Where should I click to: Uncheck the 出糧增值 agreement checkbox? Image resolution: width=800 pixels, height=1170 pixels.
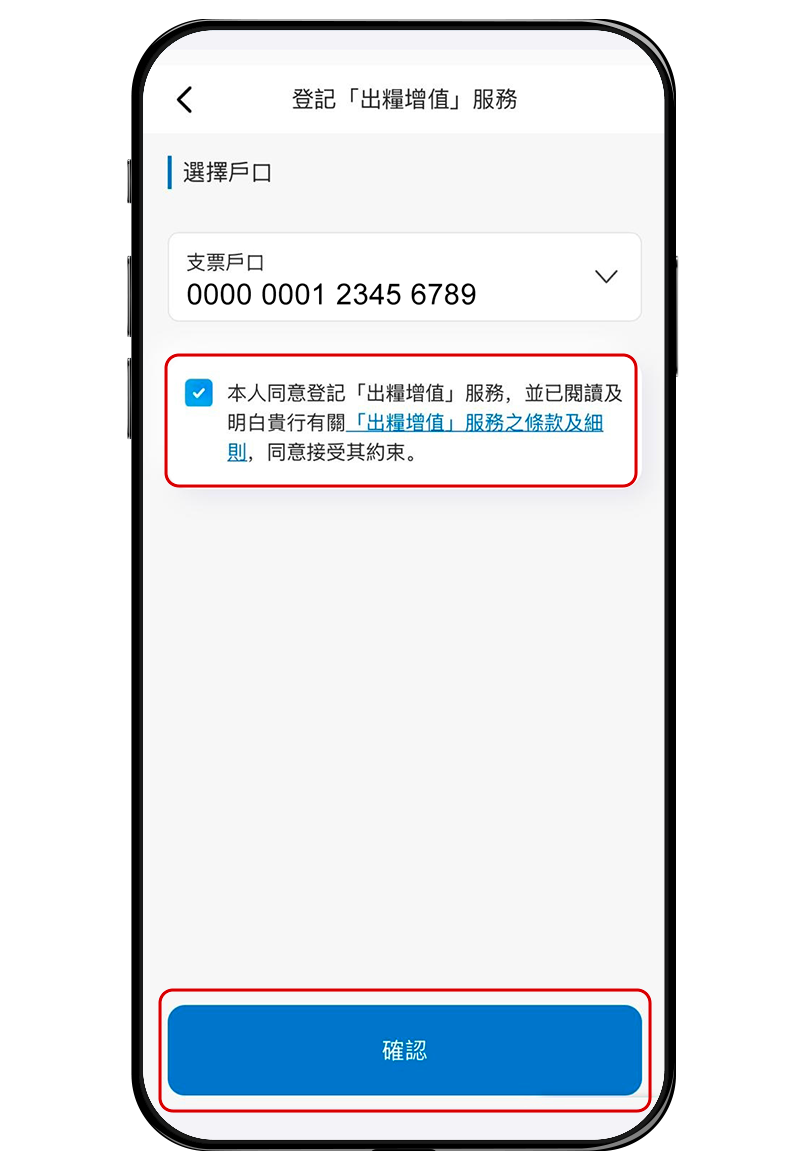[x=199, y=392]
